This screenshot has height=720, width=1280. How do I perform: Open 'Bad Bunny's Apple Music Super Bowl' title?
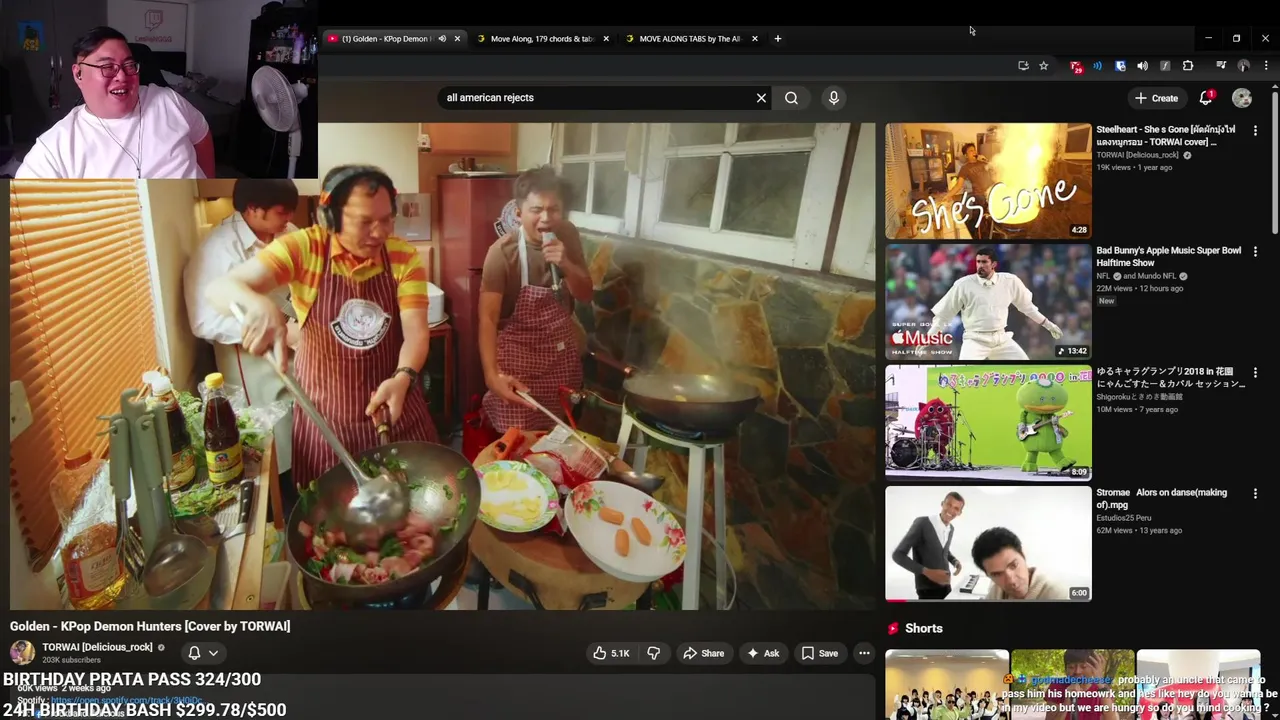[1168, 256]
